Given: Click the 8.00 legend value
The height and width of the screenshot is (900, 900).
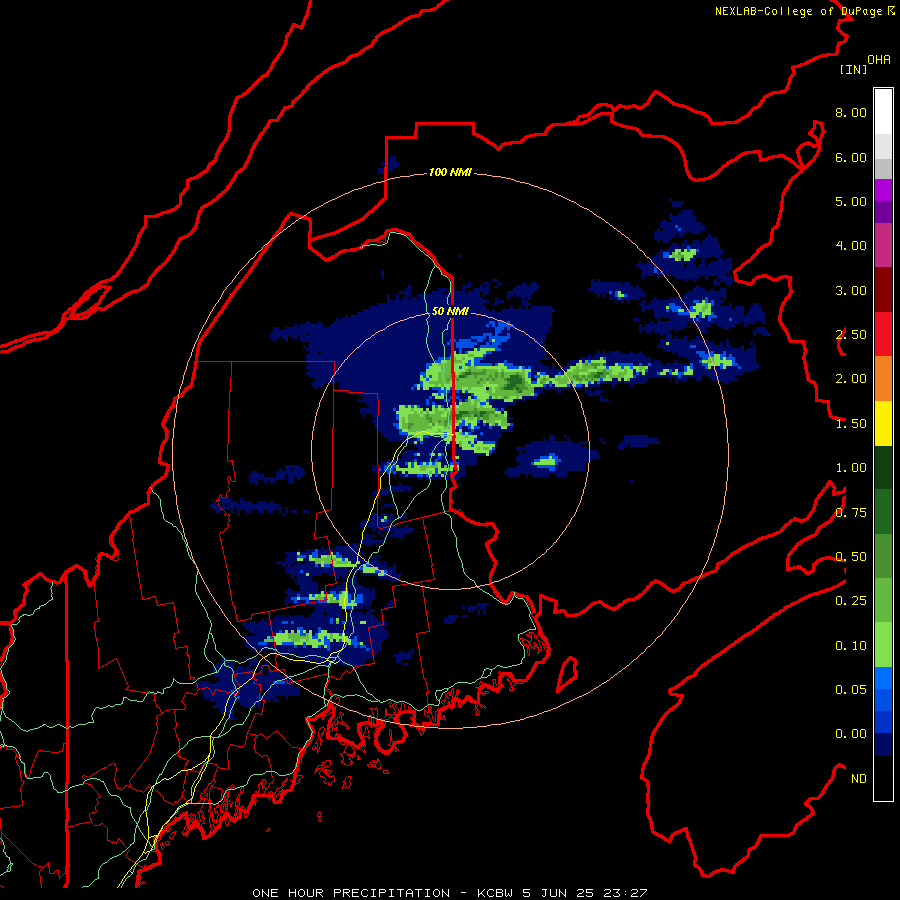Looking at the screenshot, I should [x=851, y=112].
